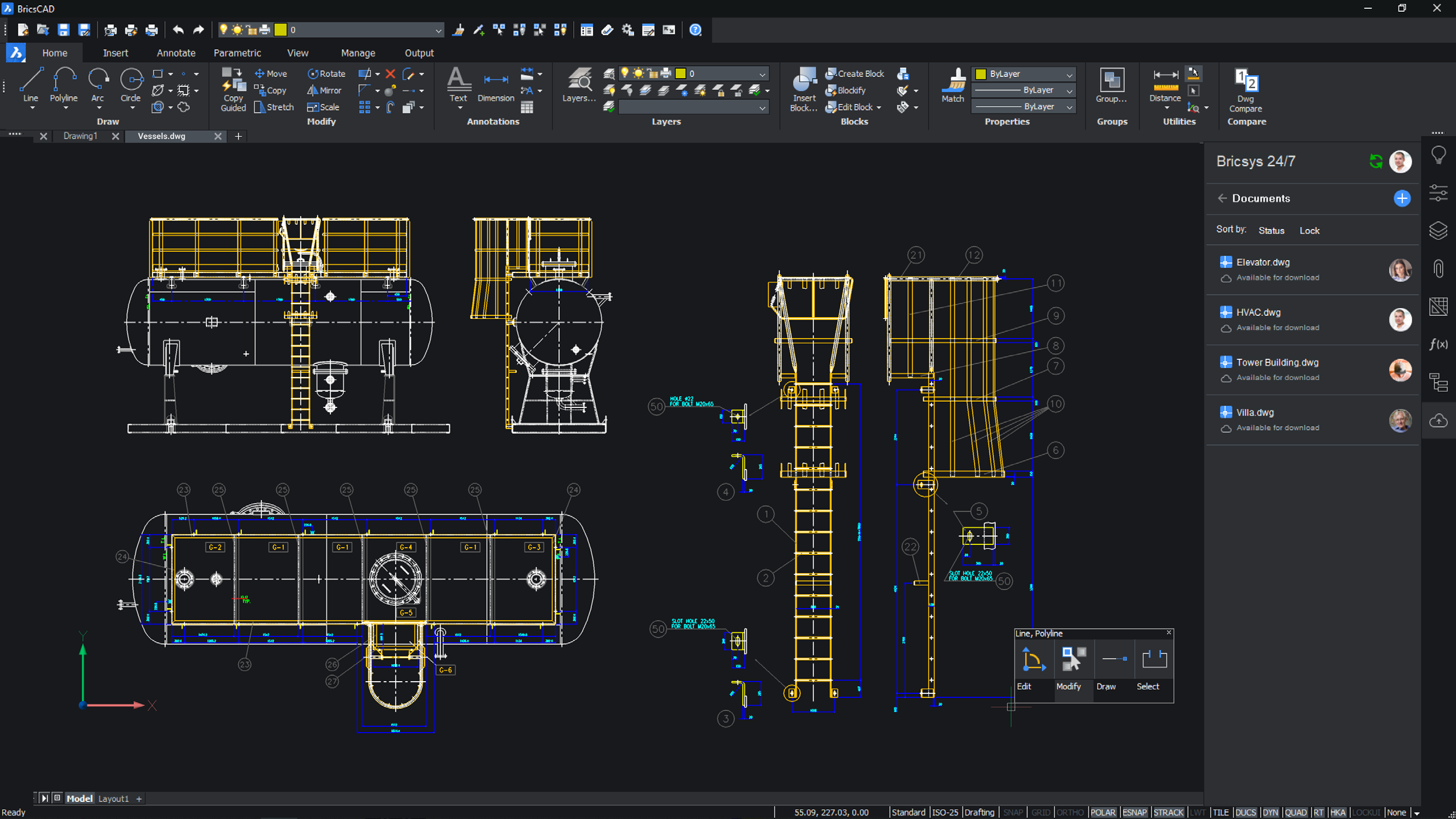Click the Mirror tool icon
Screen dimensions: 1456x819
(x=312, y=90)
